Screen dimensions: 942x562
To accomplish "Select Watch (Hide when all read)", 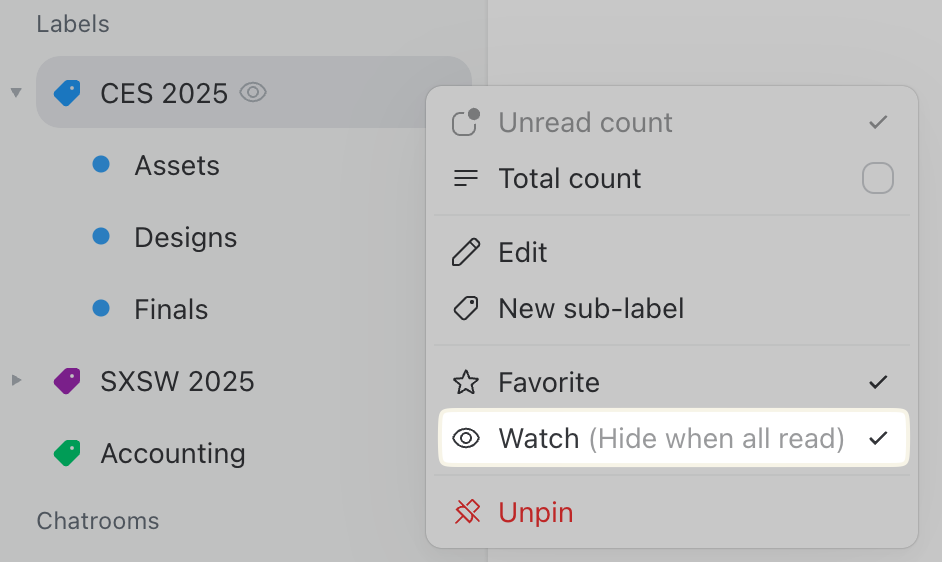I will coord(671,438).
